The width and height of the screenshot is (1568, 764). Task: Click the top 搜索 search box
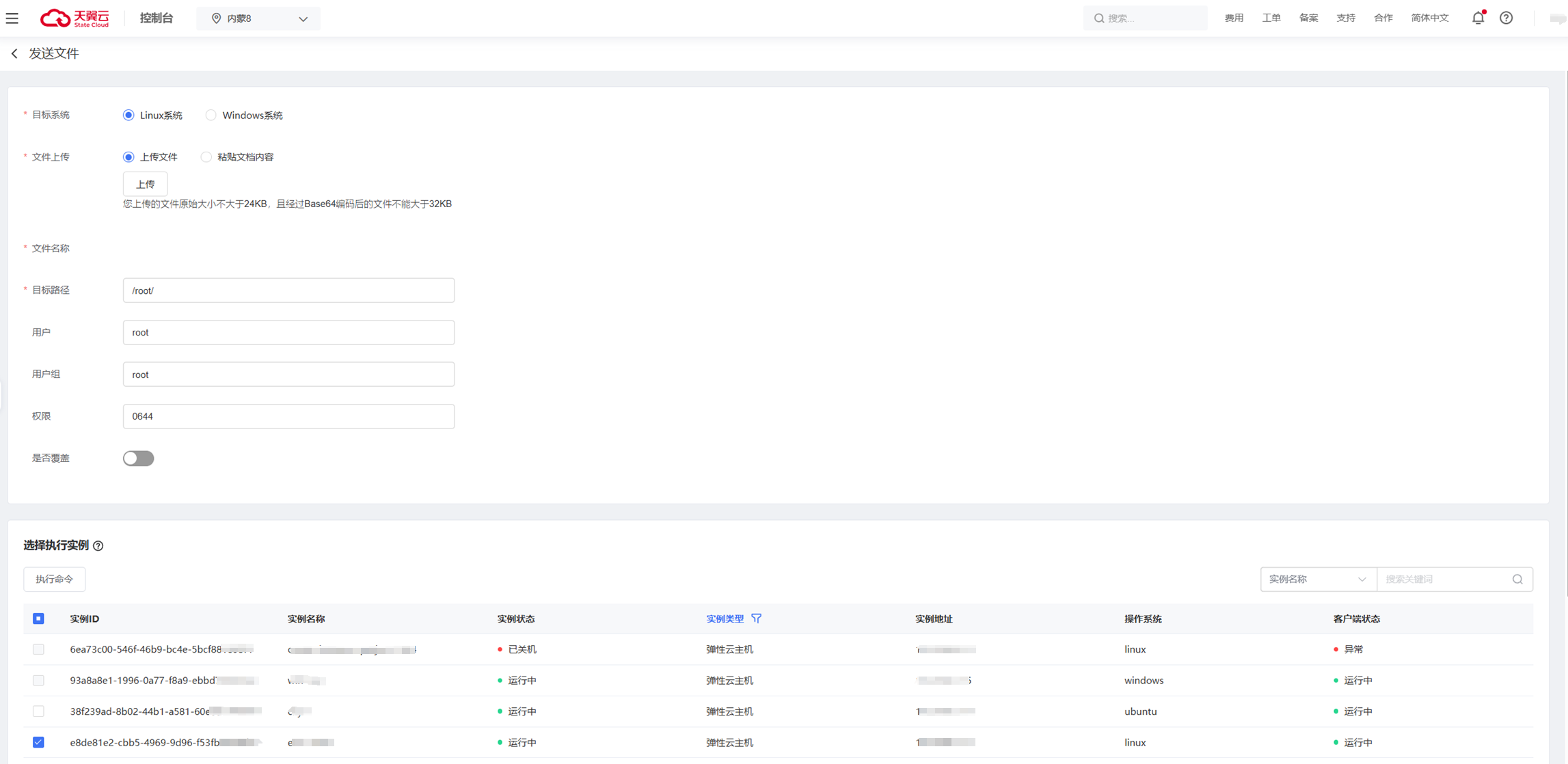1145,18
